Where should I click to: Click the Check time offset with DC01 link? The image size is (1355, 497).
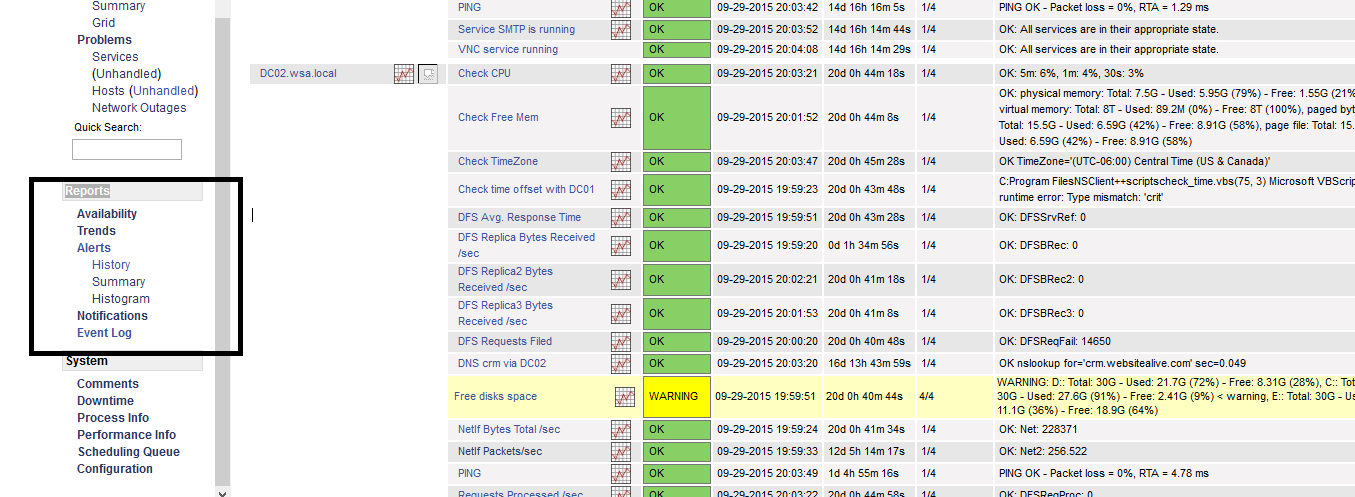[x=526, y=189]
